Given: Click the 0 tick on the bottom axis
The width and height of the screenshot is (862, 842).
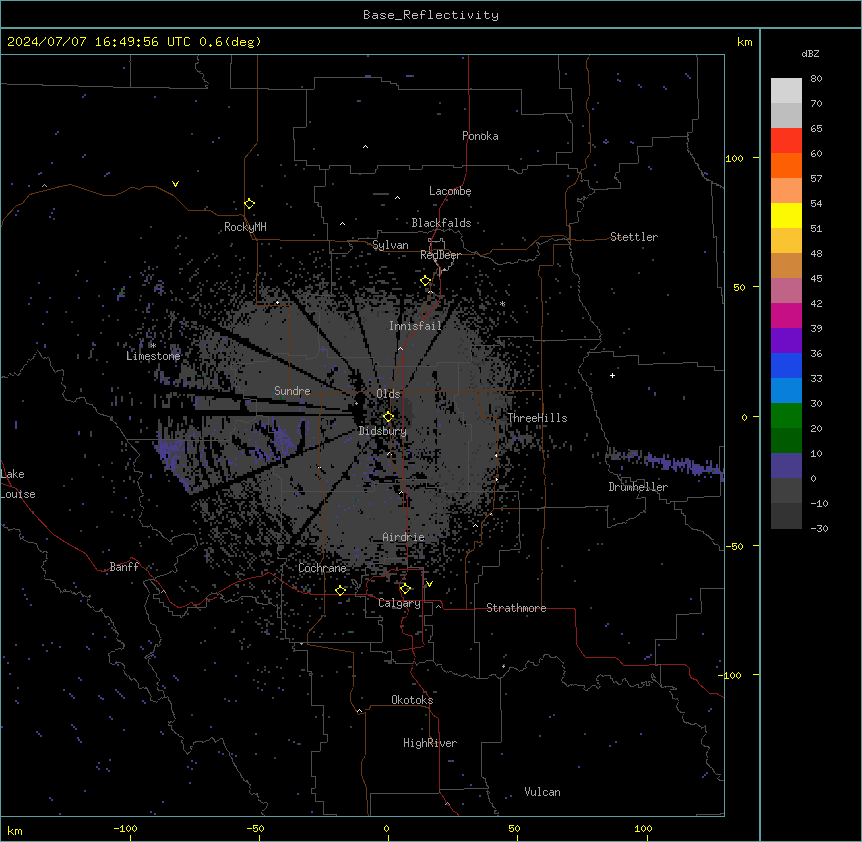Looking at the screenshot, I should click(386, 828).
